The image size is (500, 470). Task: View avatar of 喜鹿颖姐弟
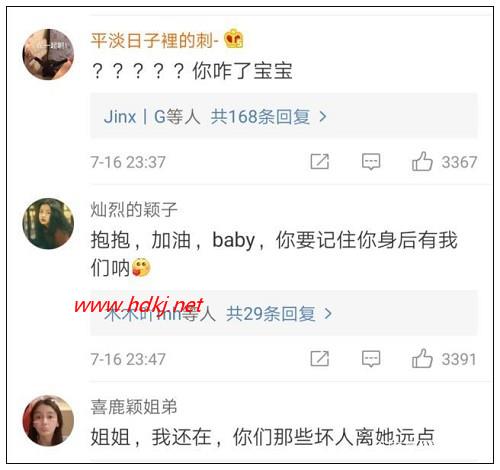[48, 421]
